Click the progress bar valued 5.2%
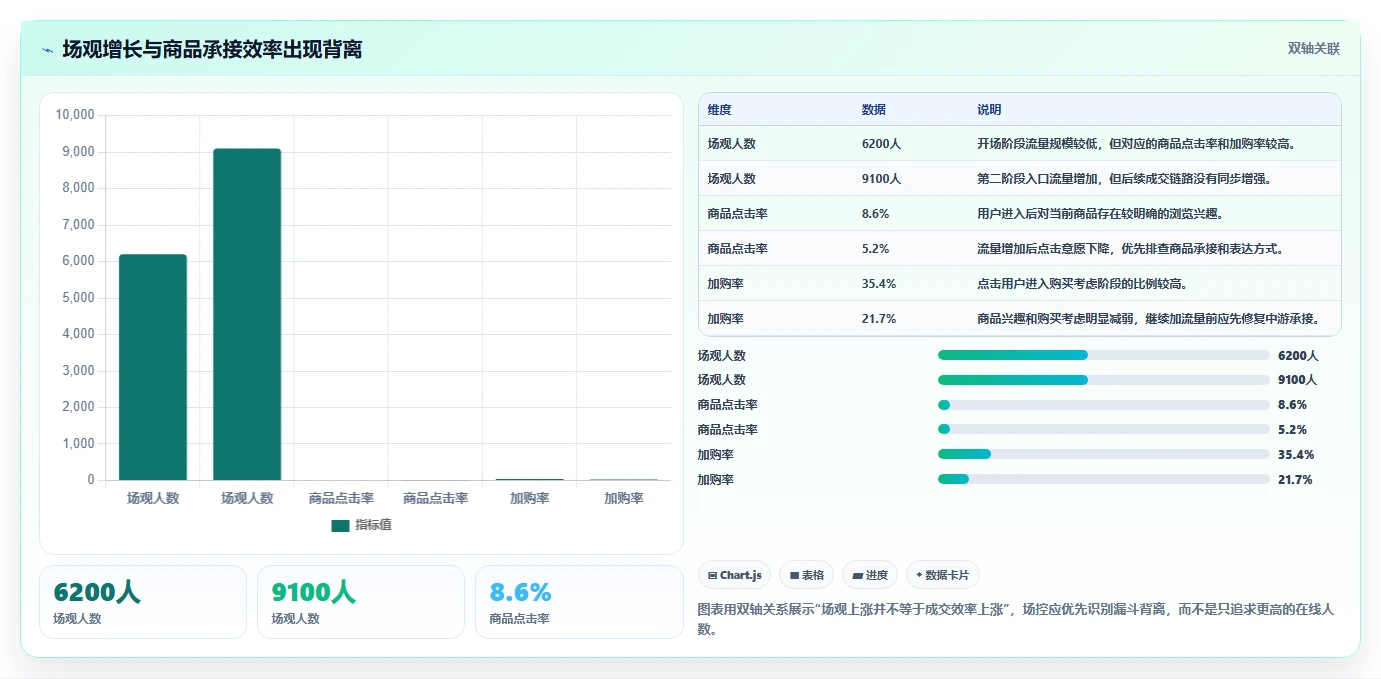1381x679 pixels. 1104,430
